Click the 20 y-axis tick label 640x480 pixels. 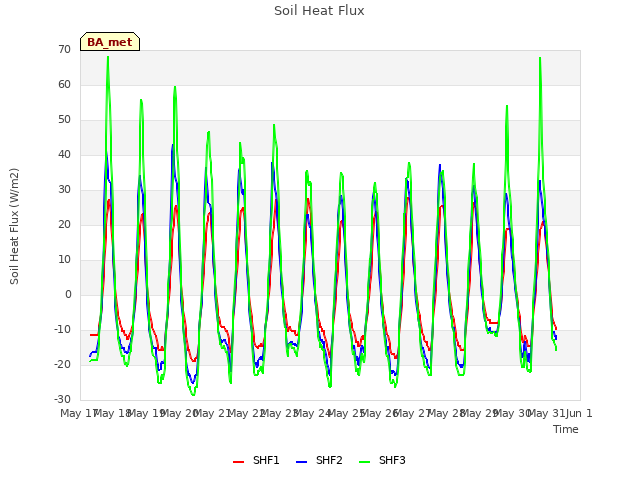point(64,224)
